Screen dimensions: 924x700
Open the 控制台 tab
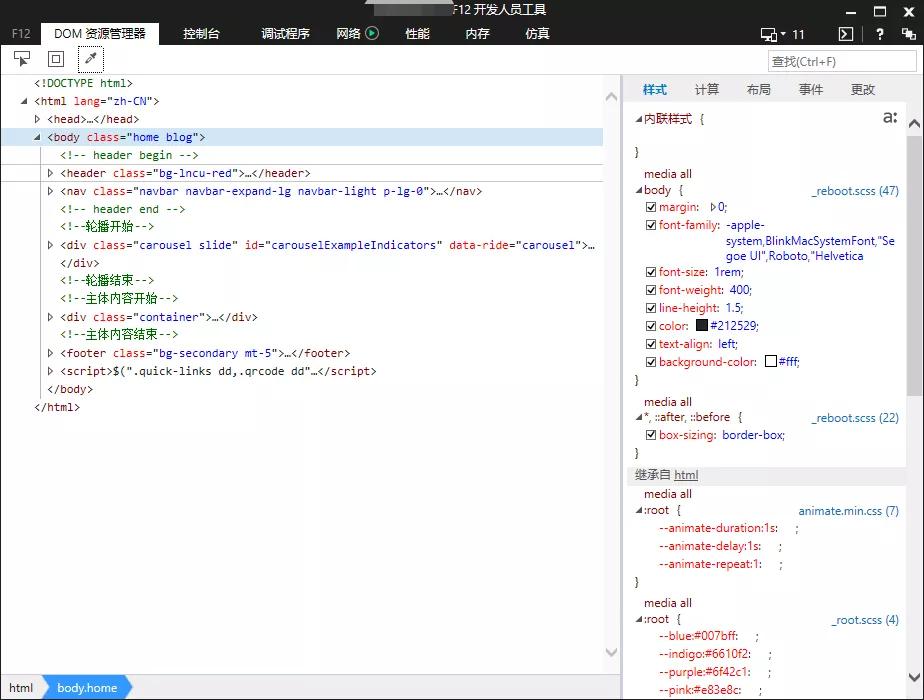point(201,34)
